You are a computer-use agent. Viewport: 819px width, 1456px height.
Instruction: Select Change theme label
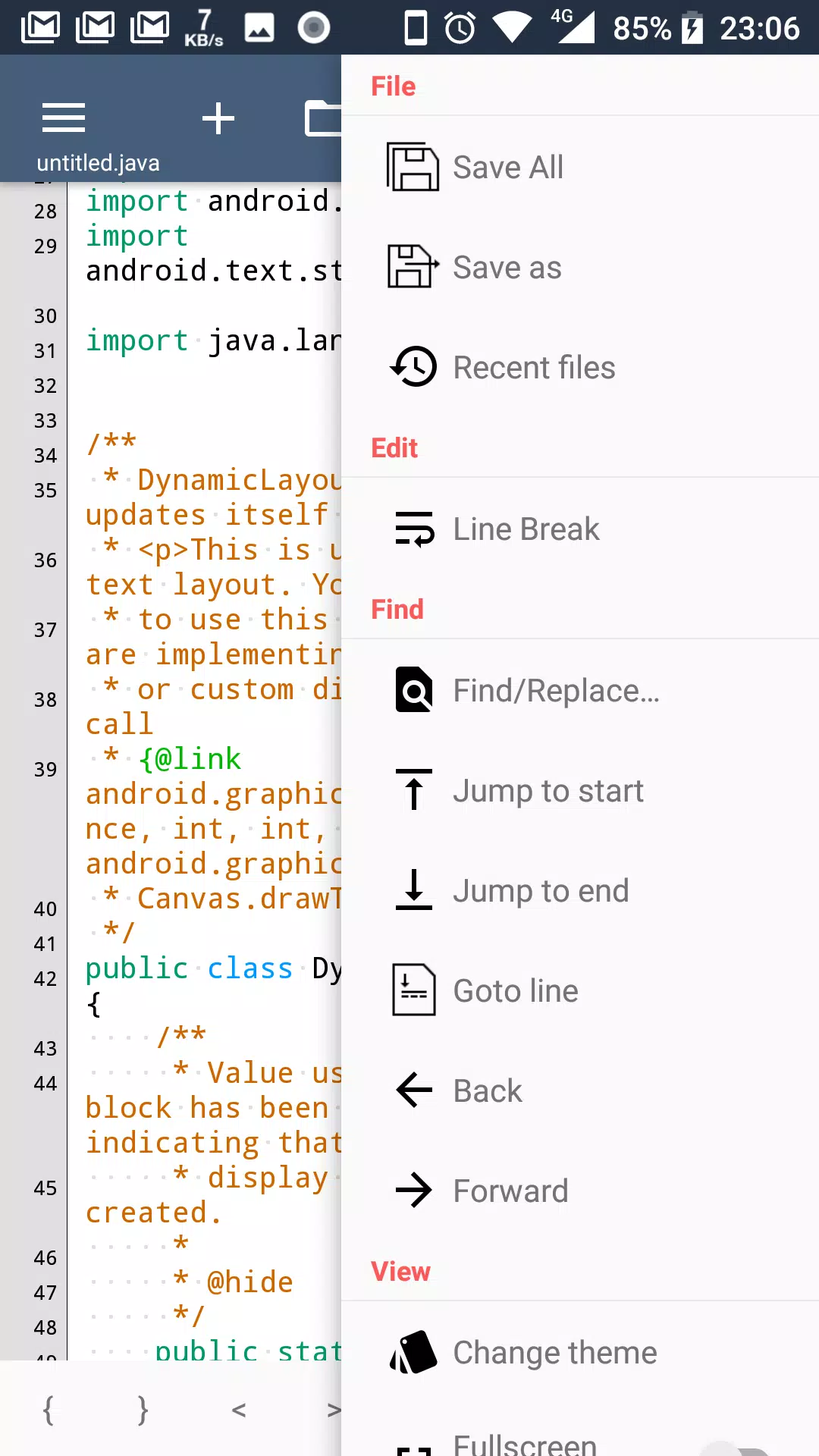pos(555,1352)
